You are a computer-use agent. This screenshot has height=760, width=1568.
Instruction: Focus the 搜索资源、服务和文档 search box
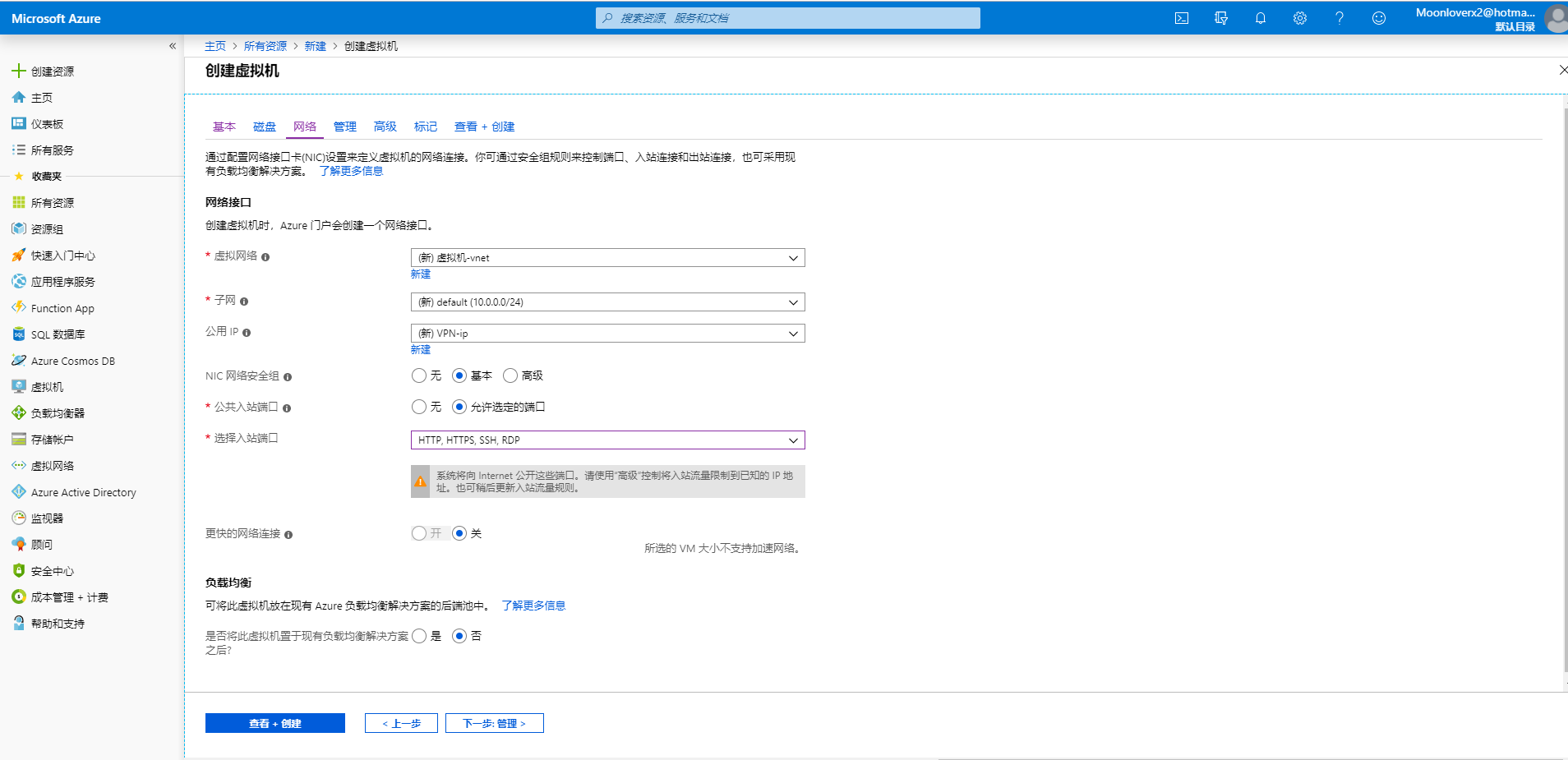[x=788, y=18]
